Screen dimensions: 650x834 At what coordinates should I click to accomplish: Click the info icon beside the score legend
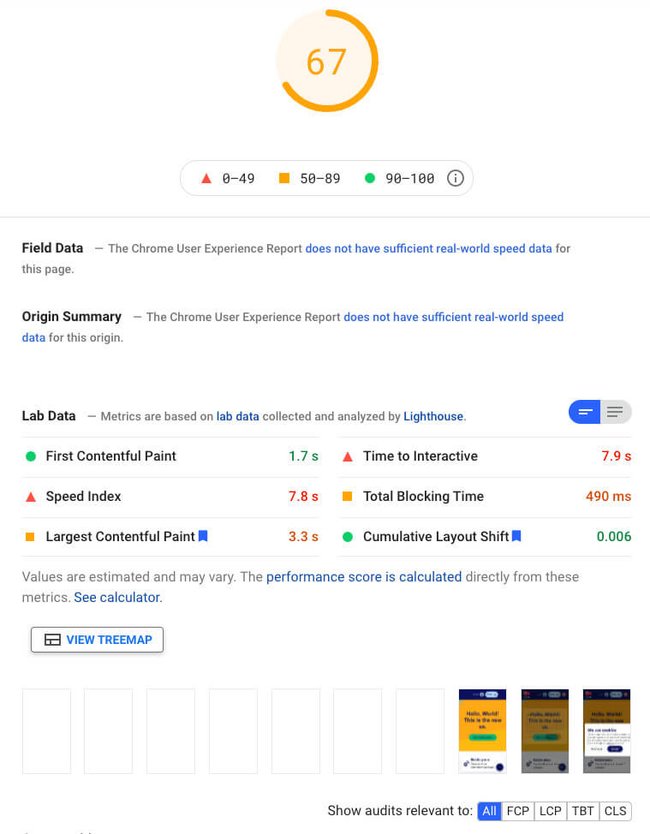click(x=455, y=177)
